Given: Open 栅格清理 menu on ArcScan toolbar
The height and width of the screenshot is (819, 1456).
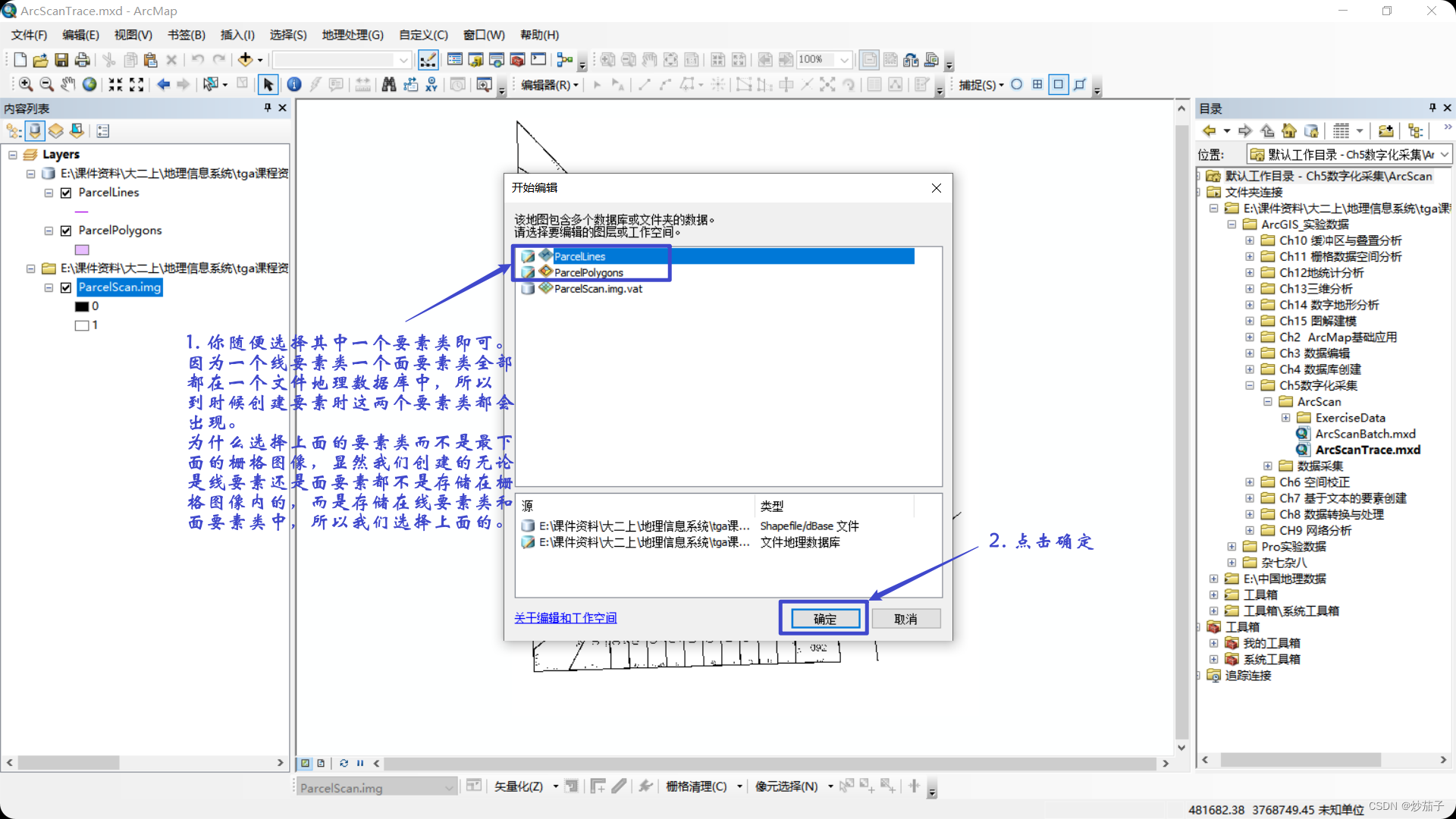Looking at the screenshot, I should coord(703,787).
